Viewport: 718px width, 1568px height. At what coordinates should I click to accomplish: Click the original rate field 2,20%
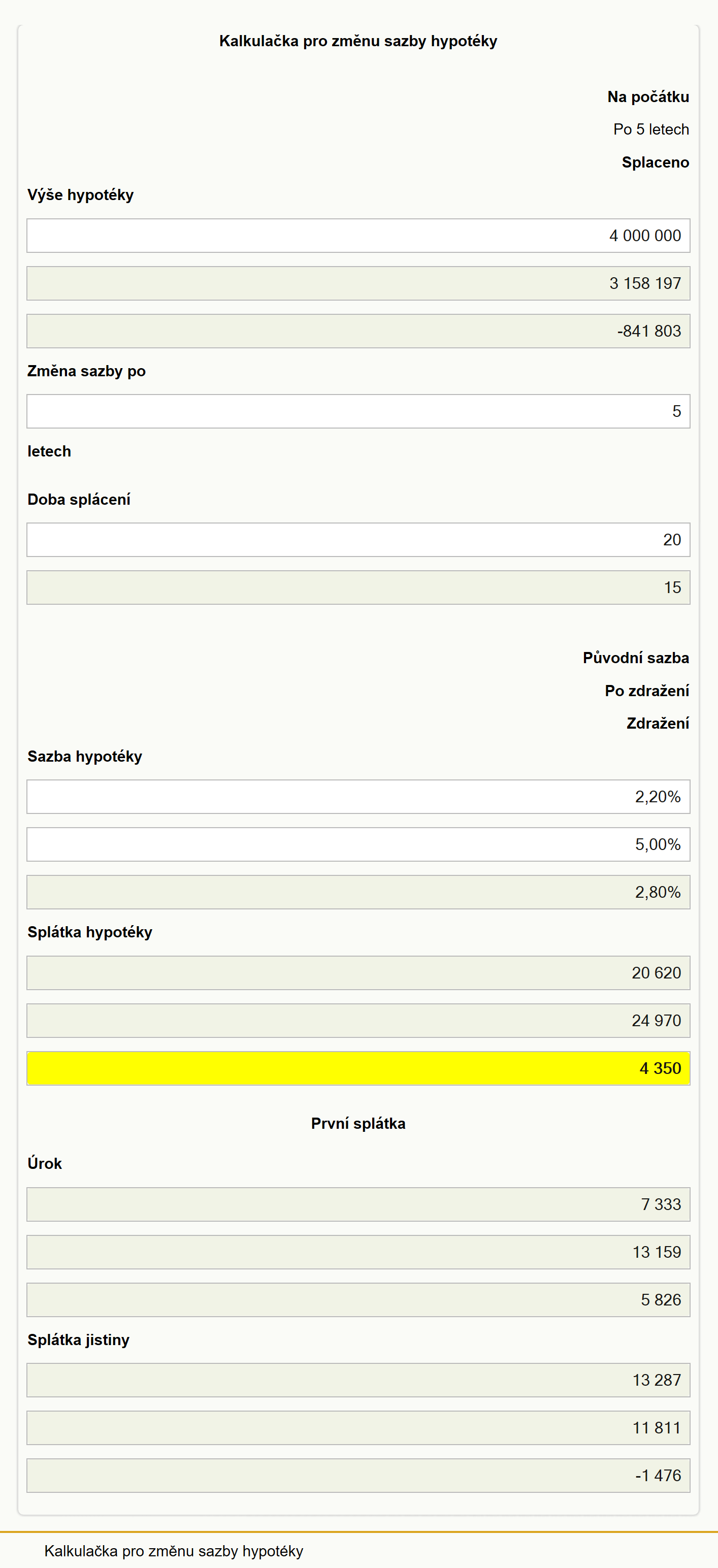pos(358,797)
